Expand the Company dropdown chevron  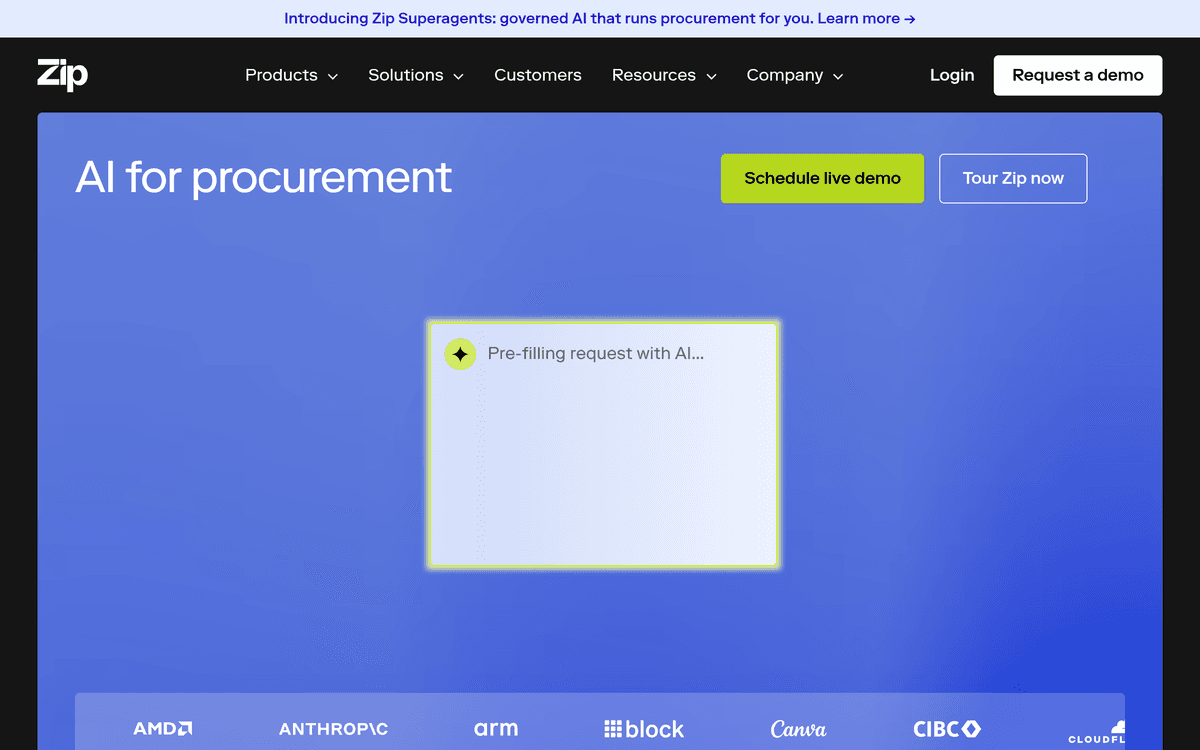[x=838, y=76]
